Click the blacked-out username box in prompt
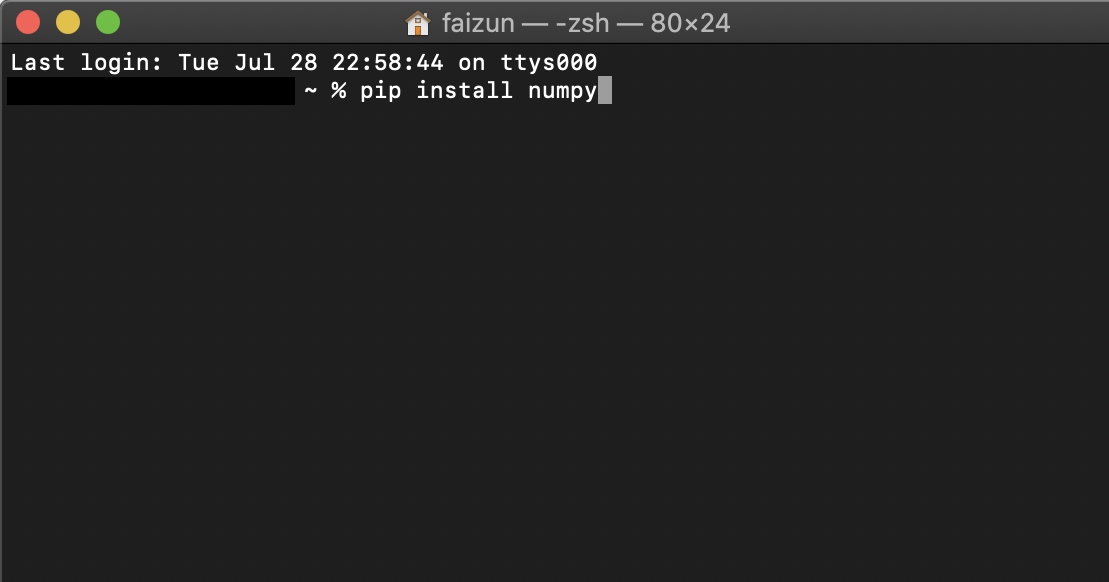The height and width of the screenshot is (582, 1109). tap(151, 91)
